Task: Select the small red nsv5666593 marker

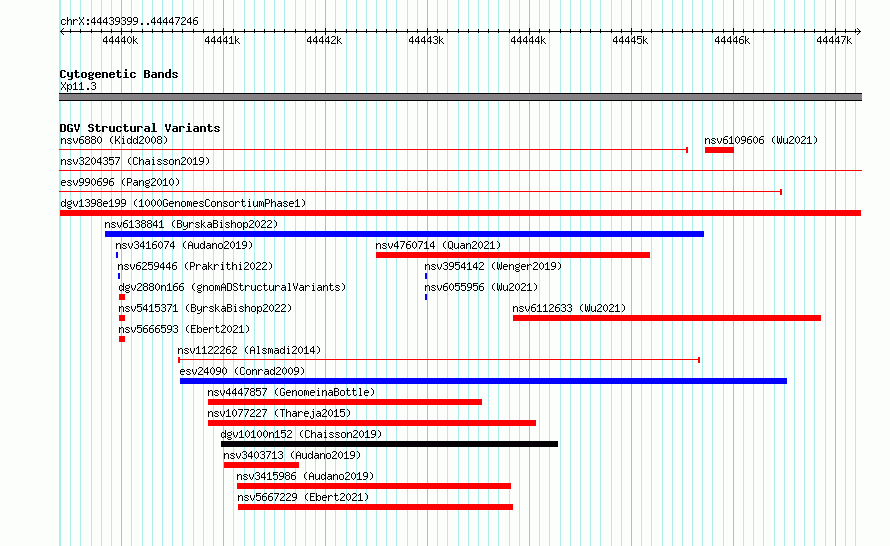Action: (122, 339)
